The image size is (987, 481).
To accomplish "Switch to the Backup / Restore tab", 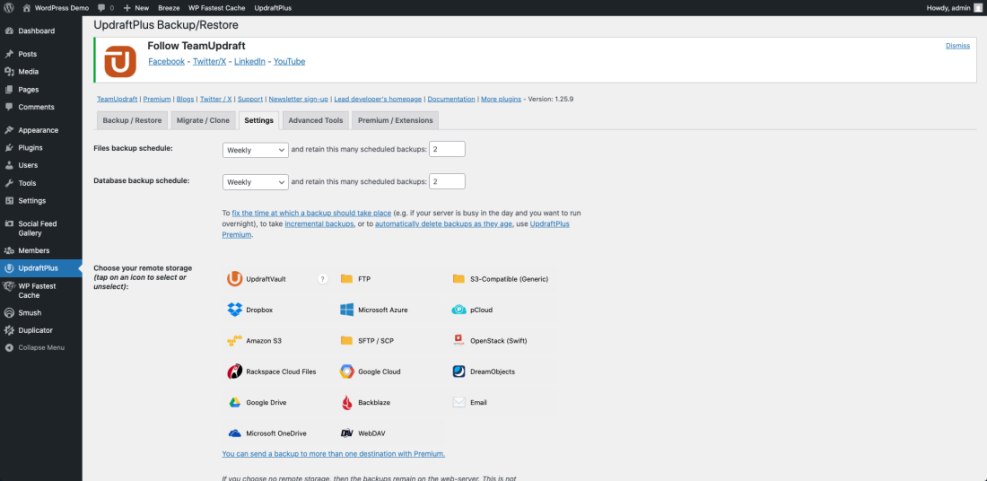I will 132,120.
